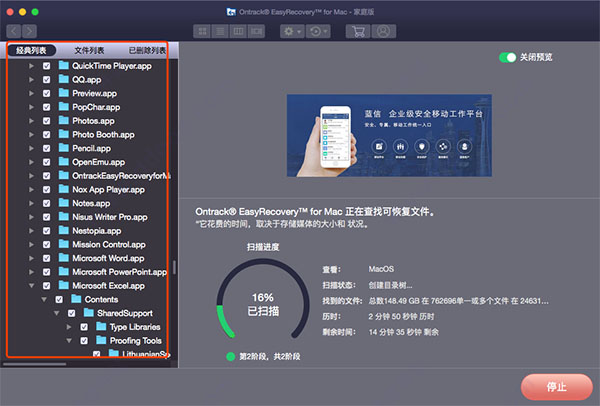
Task: Select the Type Libraries folder icon
Action: tap(101, 326)
